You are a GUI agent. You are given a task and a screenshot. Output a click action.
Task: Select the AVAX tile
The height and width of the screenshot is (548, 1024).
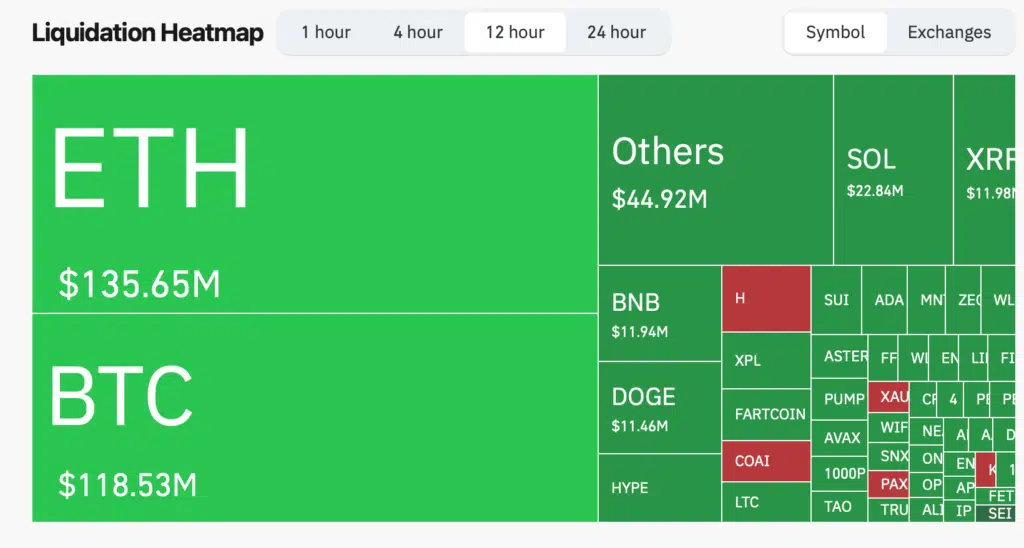coord(840,437)
